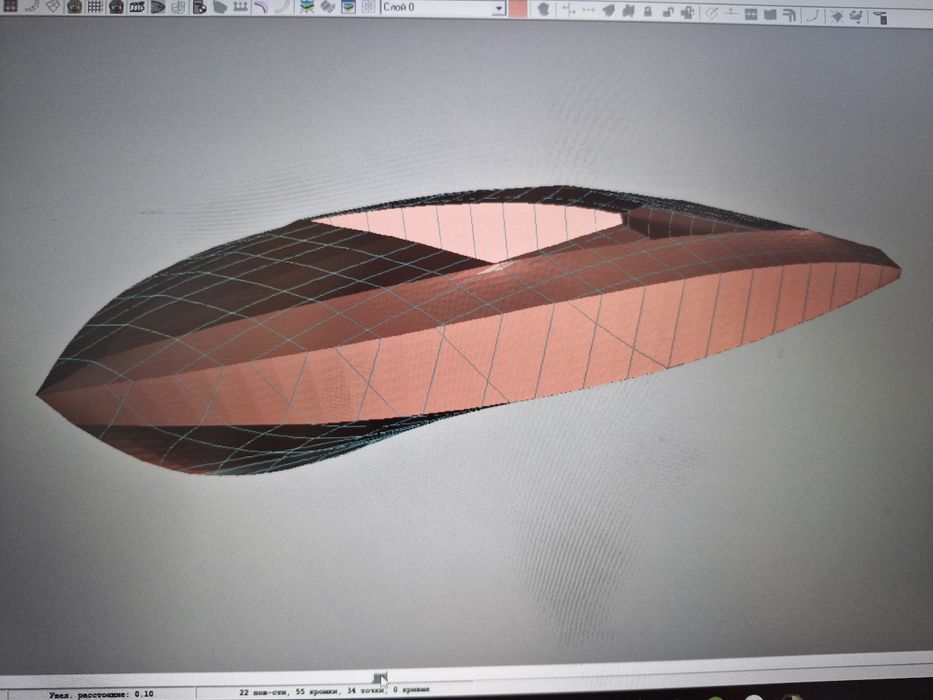Open the salmon layer color swatch

(518, 9)
